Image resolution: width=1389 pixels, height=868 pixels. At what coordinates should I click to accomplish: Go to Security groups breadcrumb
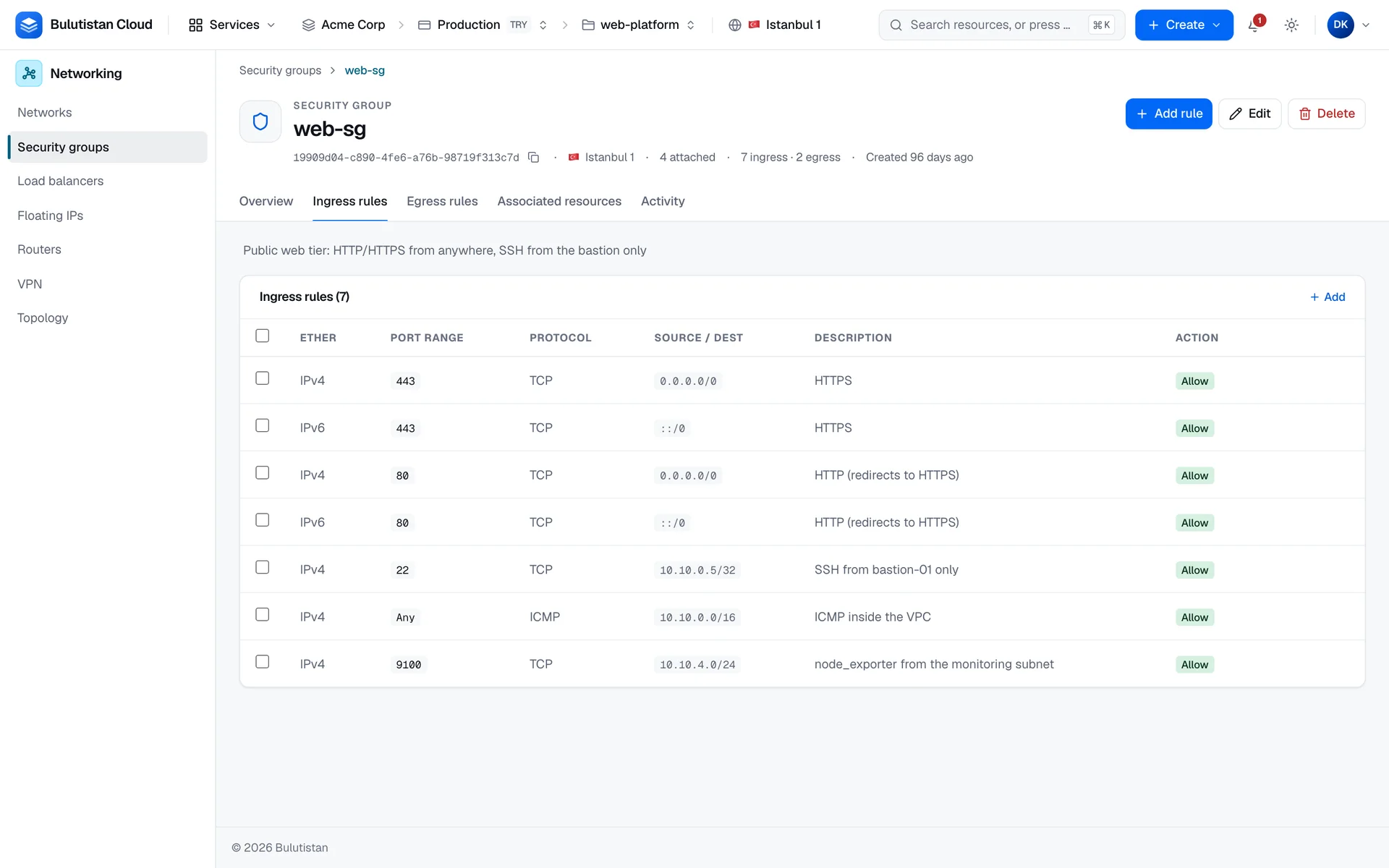click(x=280, y=70)
